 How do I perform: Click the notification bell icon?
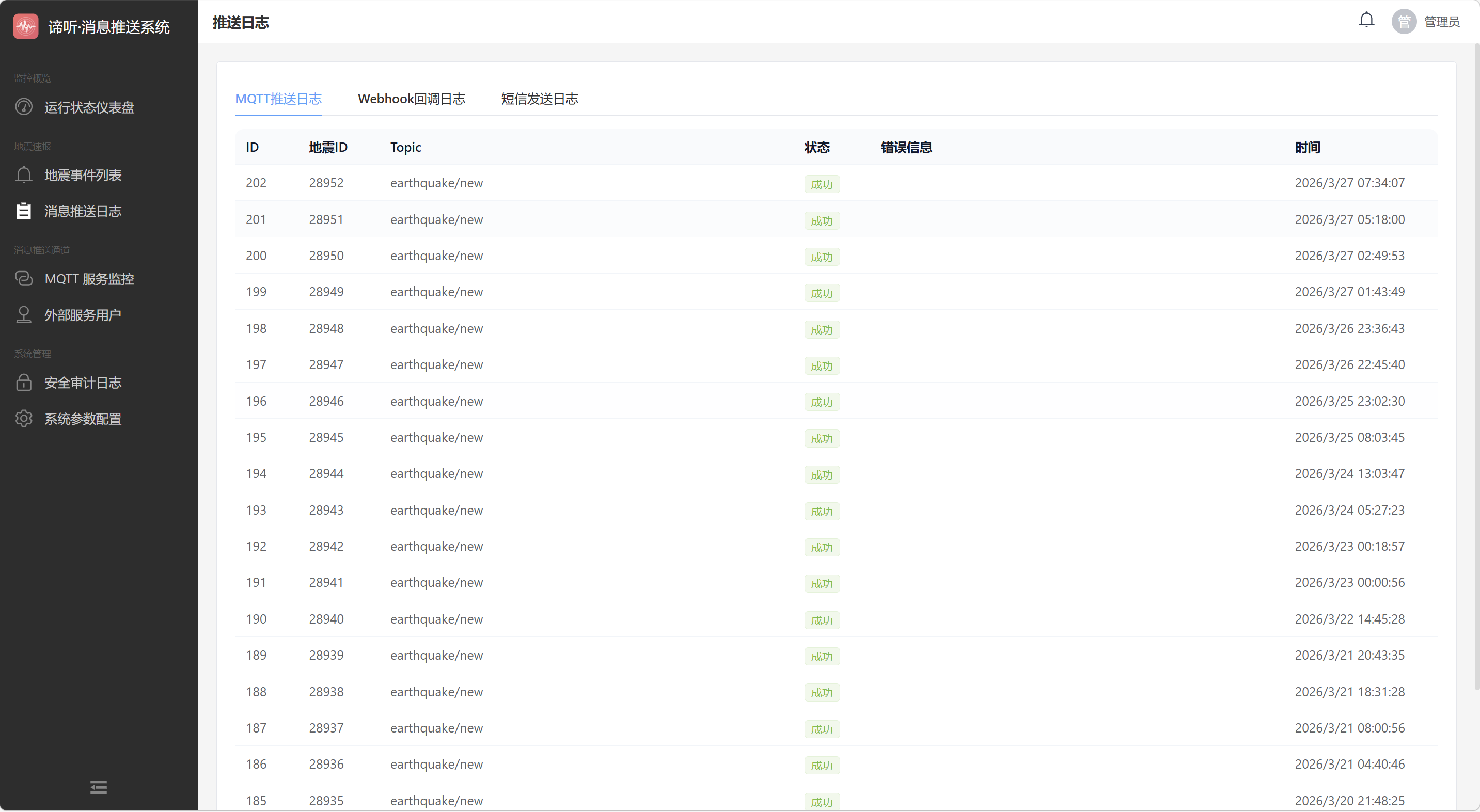1366,21
